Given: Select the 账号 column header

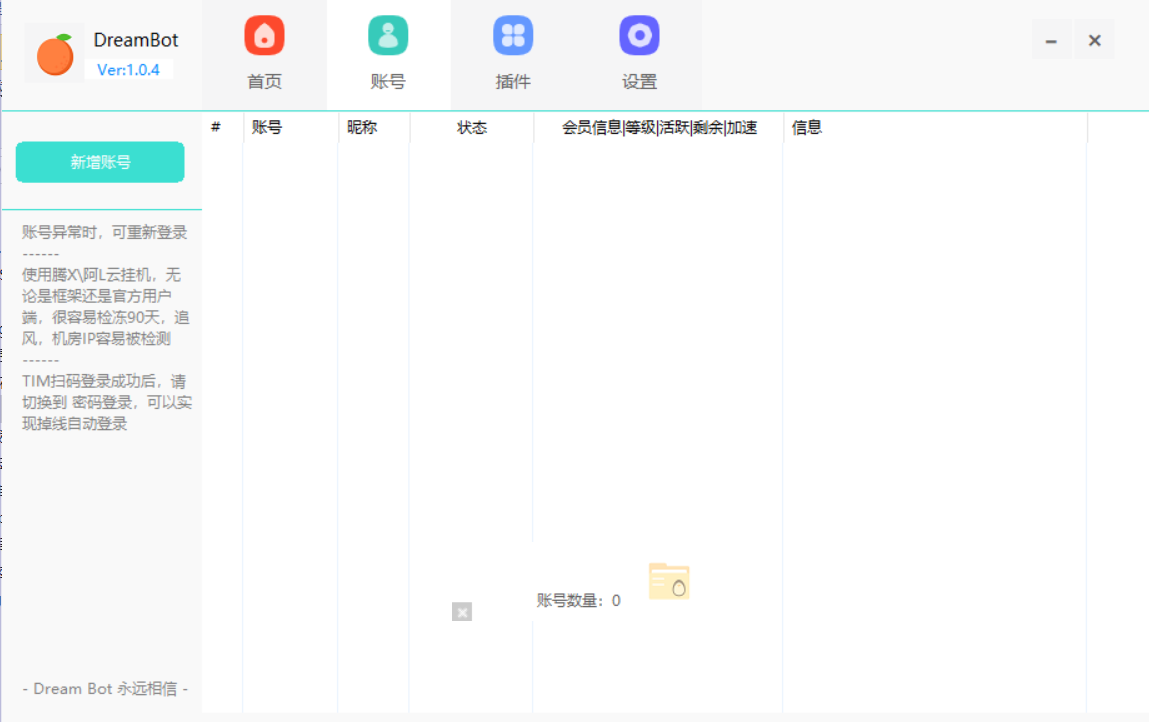Looking at the screenshot, I should coord(266,127).
